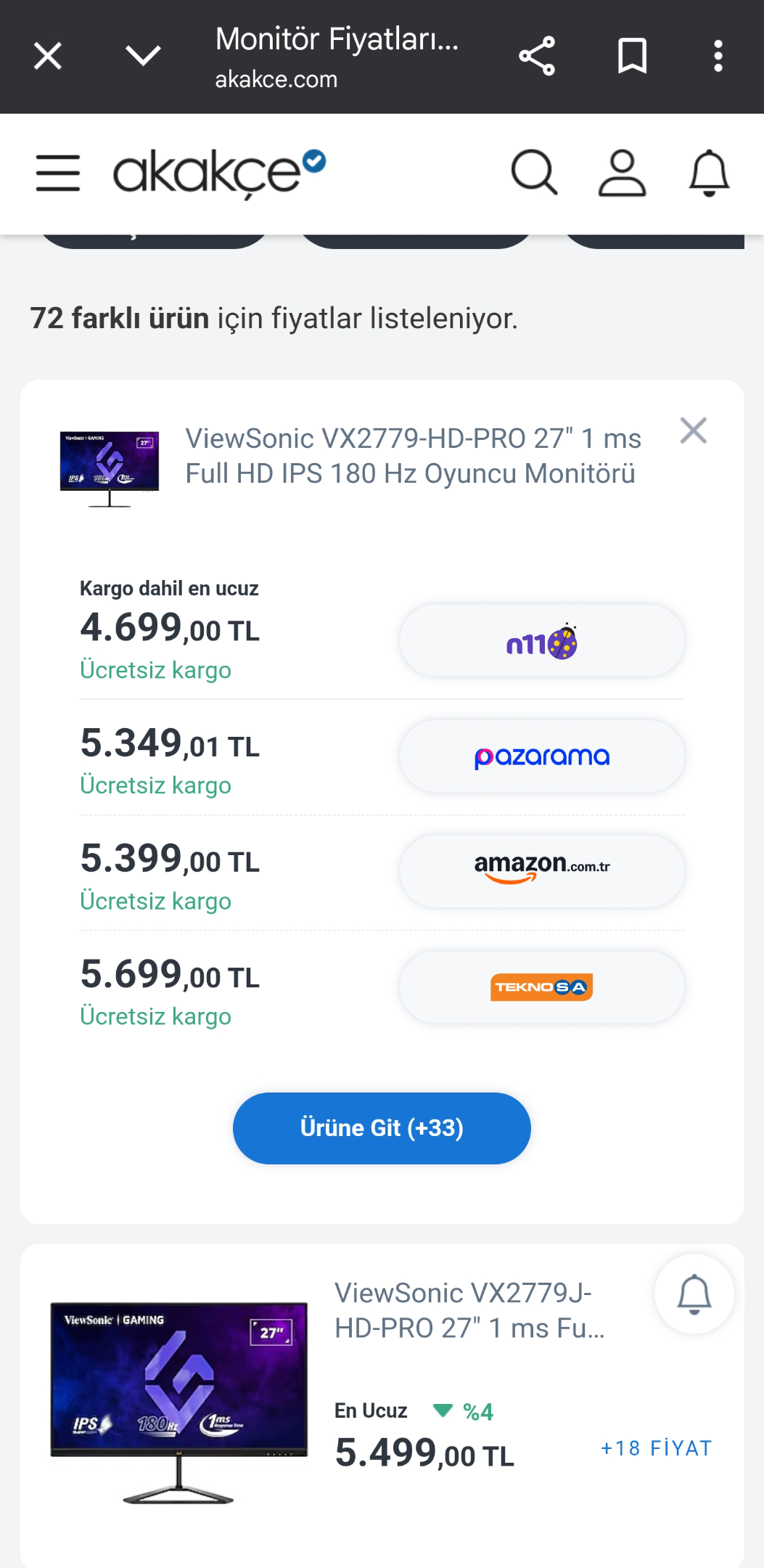Open the VX2779J-HD-PRO monitor thumbnail
Image resolution: width=764 pixels, height=1568 pixels.
coord(178,1402)
